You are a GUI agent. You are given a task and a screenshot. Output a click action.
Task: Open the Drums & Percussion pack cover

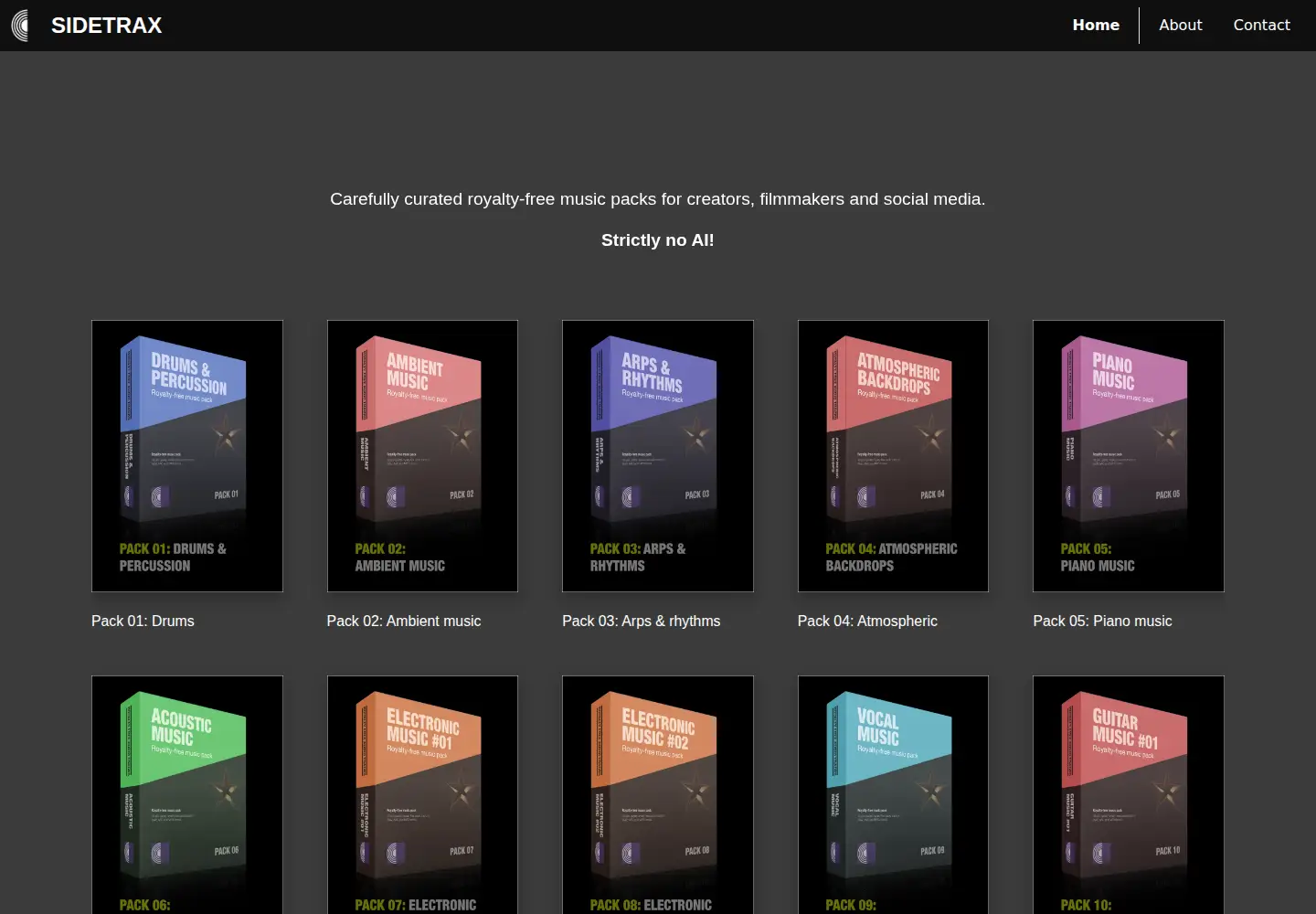[187, 456]
